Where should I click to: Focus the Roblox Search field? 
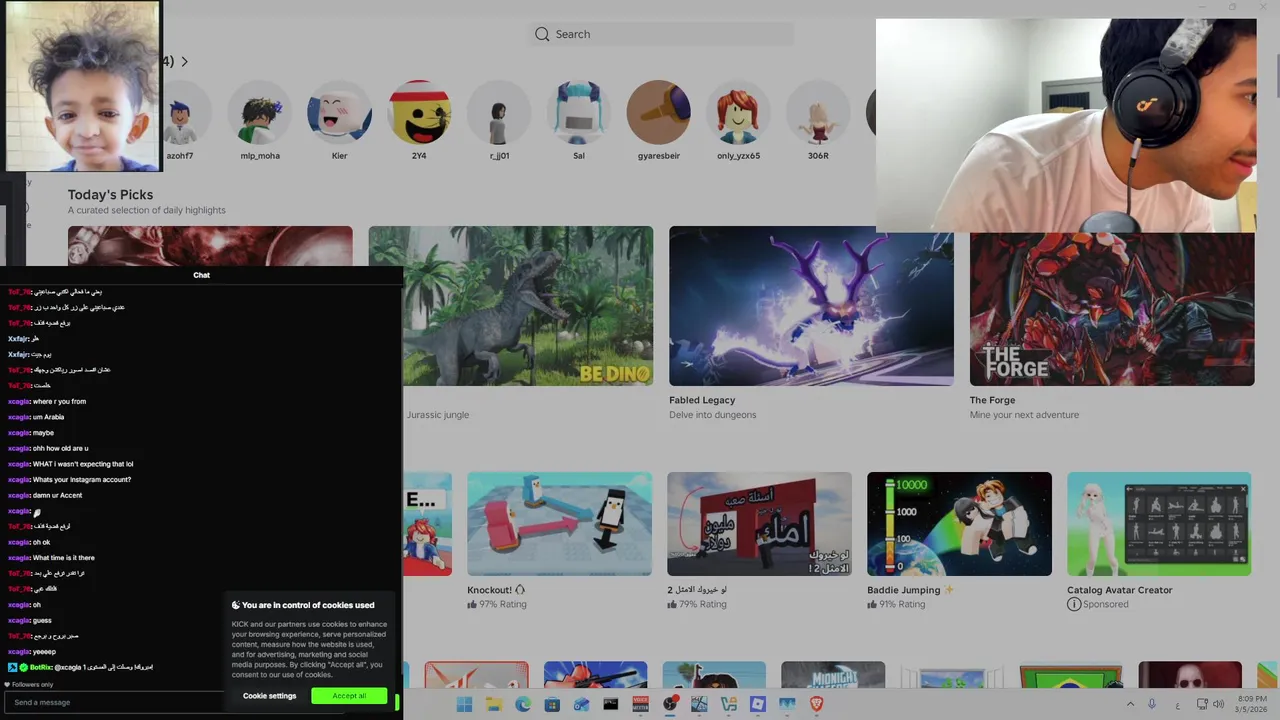click(661, 34)
